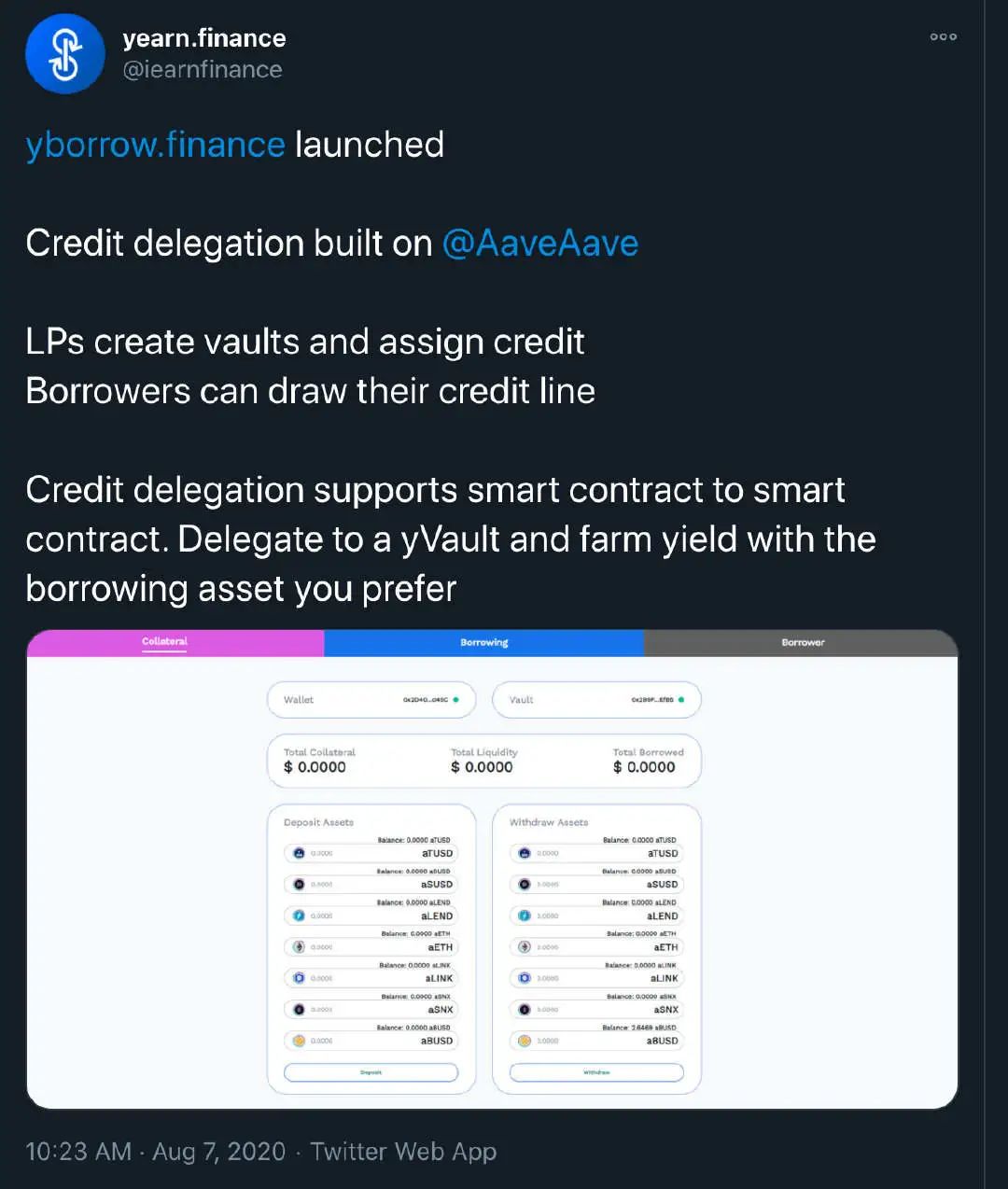Switch to the Borrowing tab

pos(483,642)
